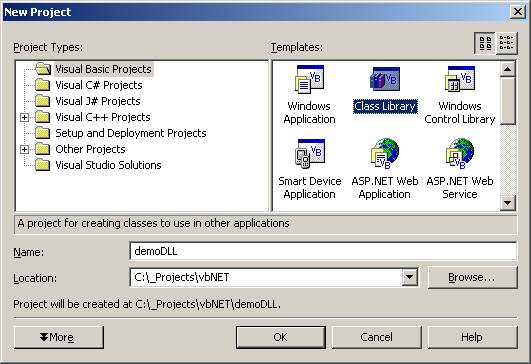This screenshot has width=531, height=364.
Task: Expand the Visual C++ Projects node
Action: tap(24, 117)
